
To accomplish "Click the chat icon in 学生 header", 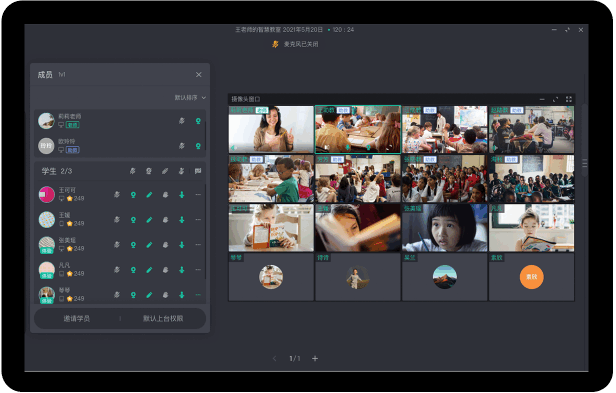I will coord(198,171).
